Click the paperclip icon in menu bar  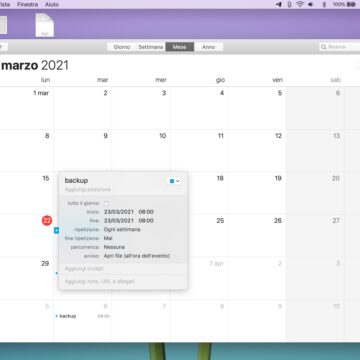(289, 4)
